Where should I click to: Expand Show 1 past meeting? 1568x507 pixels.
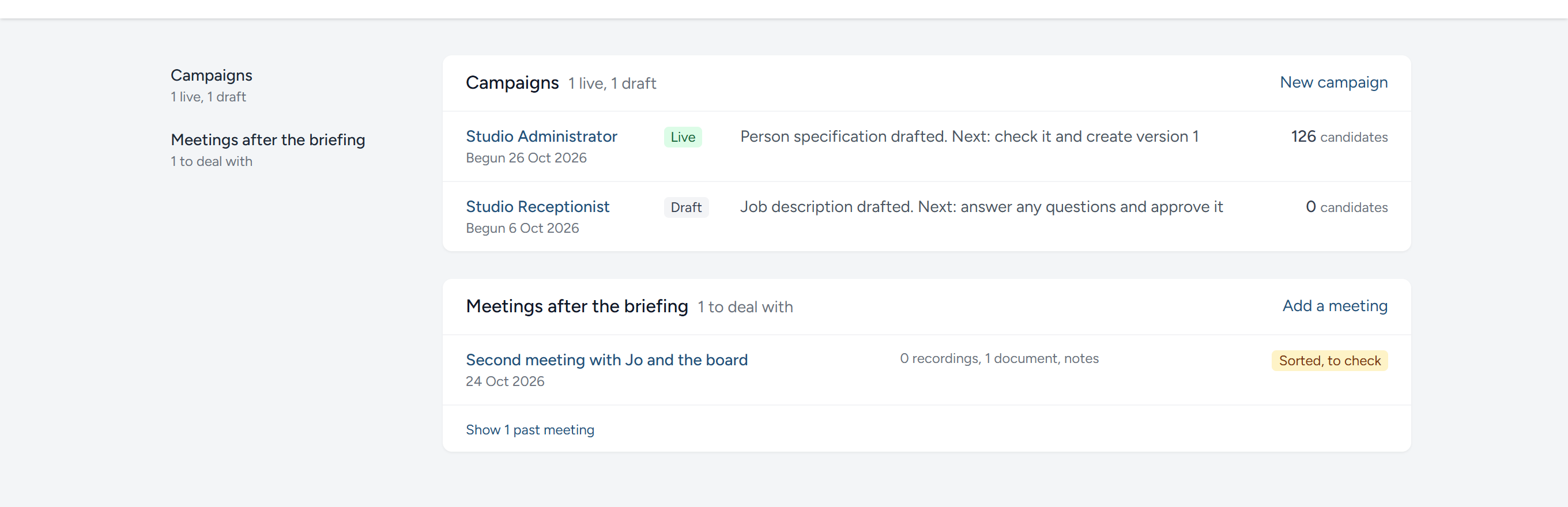(x=530, y=430)
